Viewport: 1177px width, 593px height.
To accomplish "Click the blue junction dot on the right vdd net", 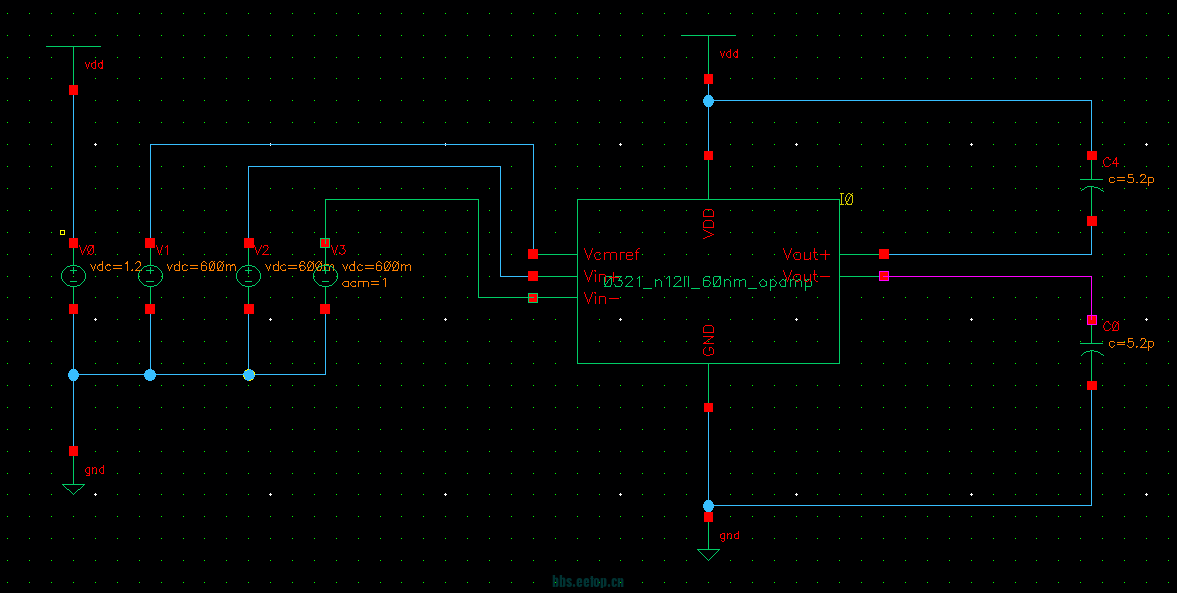I will 708,101.
